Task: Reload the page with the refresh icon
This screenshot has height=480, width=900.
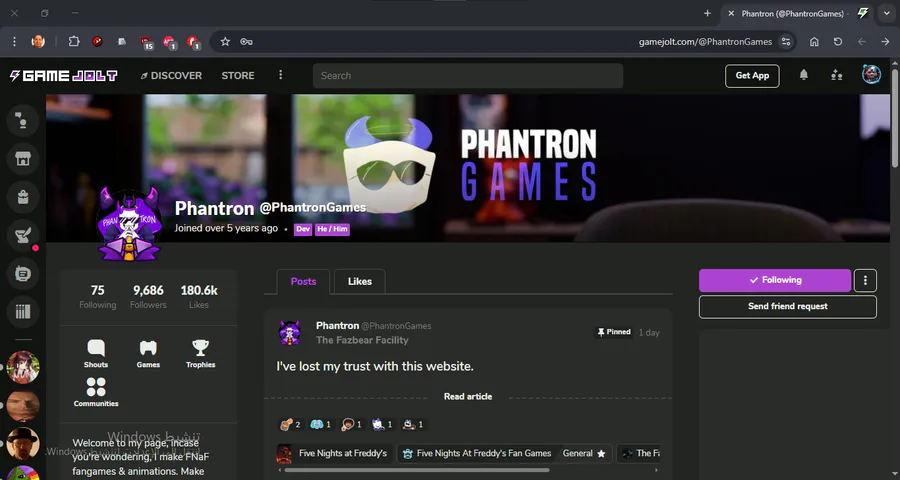Action: tap(837, 42)
